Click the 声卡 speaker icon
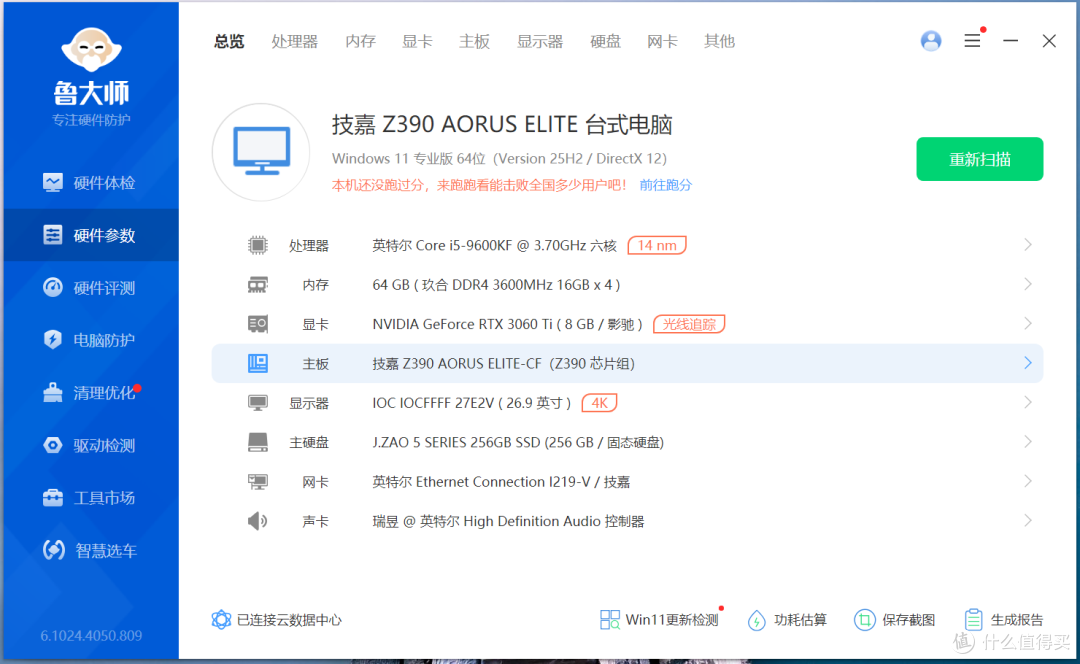The image size is (1080, 664). (x=258, y=521)
